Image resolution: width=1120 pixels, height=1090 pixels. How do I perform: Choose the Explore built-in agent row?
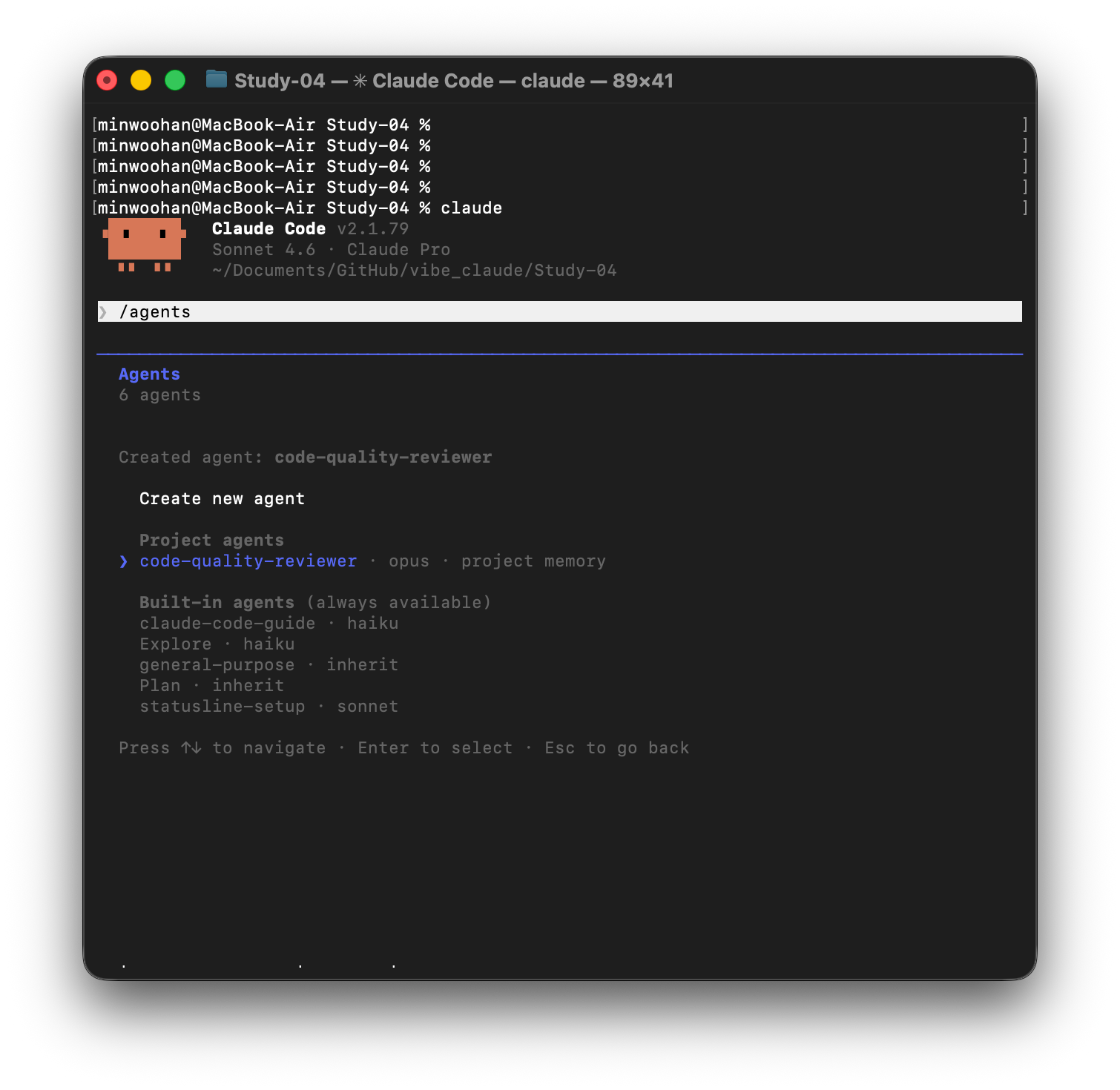217,644
